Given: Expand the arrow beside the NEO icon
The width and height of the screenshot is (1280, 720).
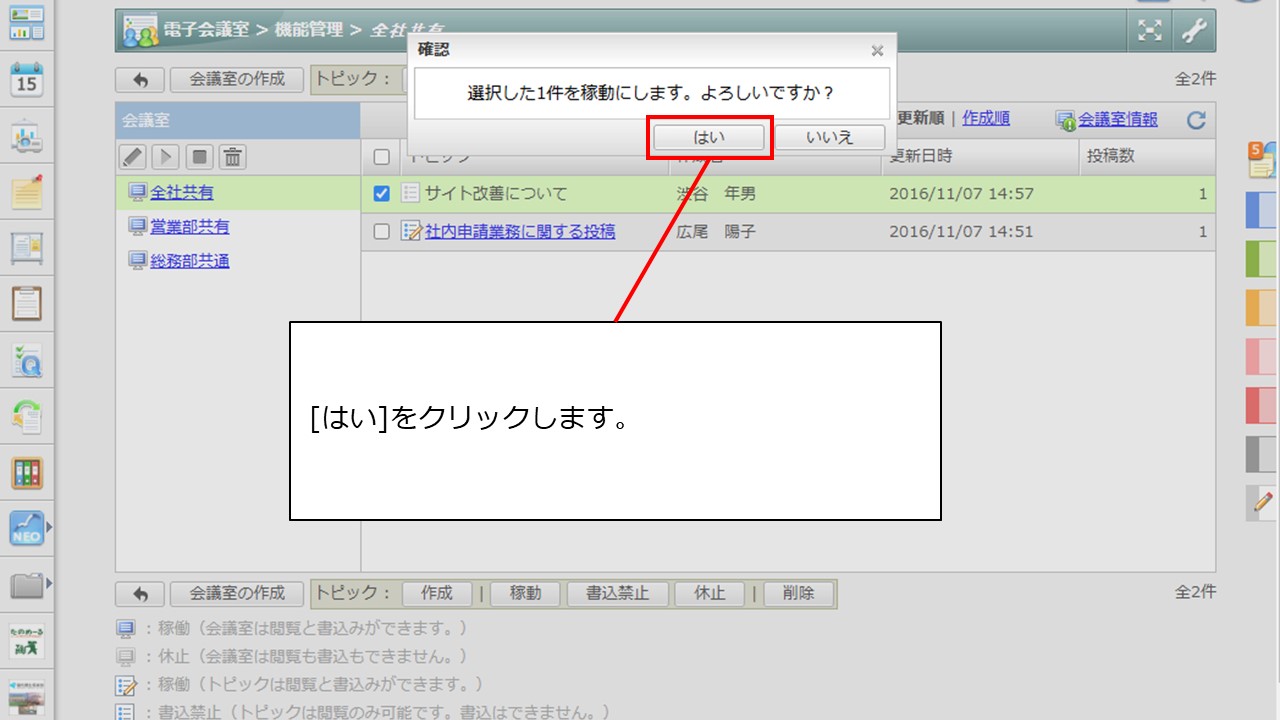Looking at the screenshot, I should tap(49, 525).
